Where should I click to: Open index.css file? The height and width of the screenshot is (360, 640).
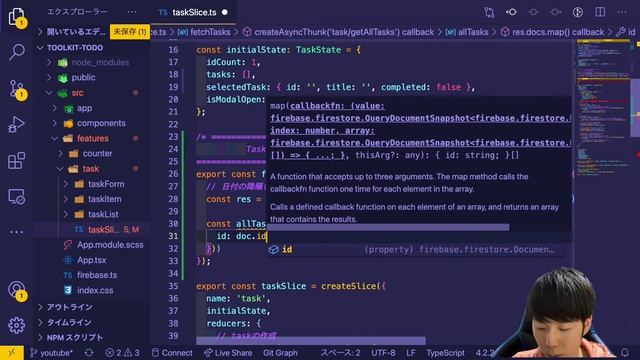(x=95, y=290)
